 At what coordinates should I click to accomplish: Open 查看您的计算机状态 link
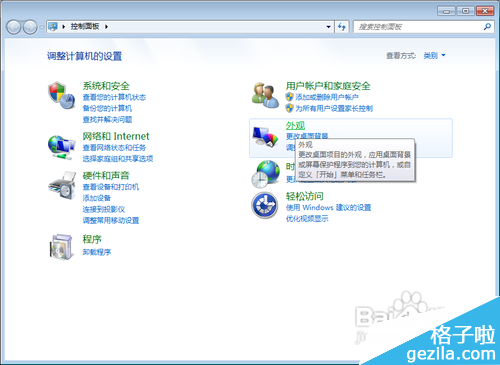coord(114,97)
